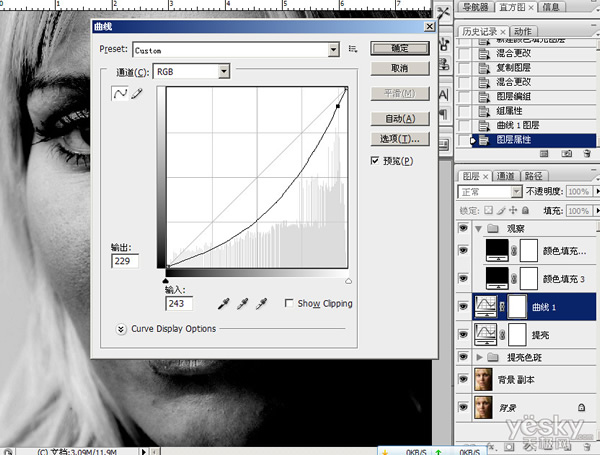Hide the 背景 副本 layer eye
The width and height of the screenshot is (600, 455).
pos(463,379)
